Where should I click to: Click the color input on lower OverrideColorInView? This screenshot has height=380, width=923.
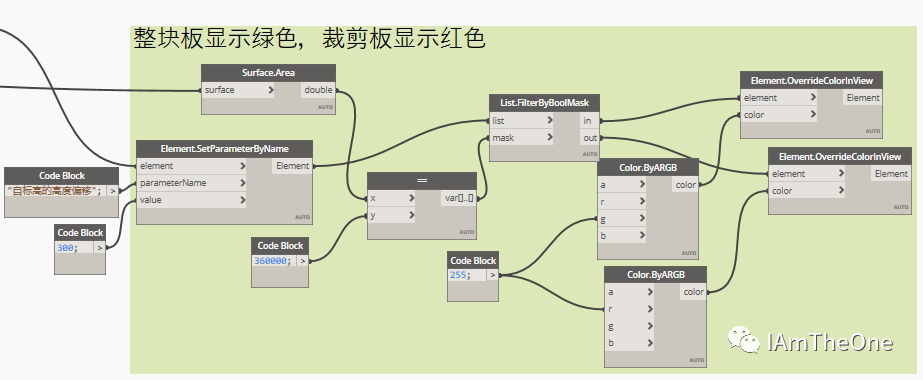pos(806,191)
